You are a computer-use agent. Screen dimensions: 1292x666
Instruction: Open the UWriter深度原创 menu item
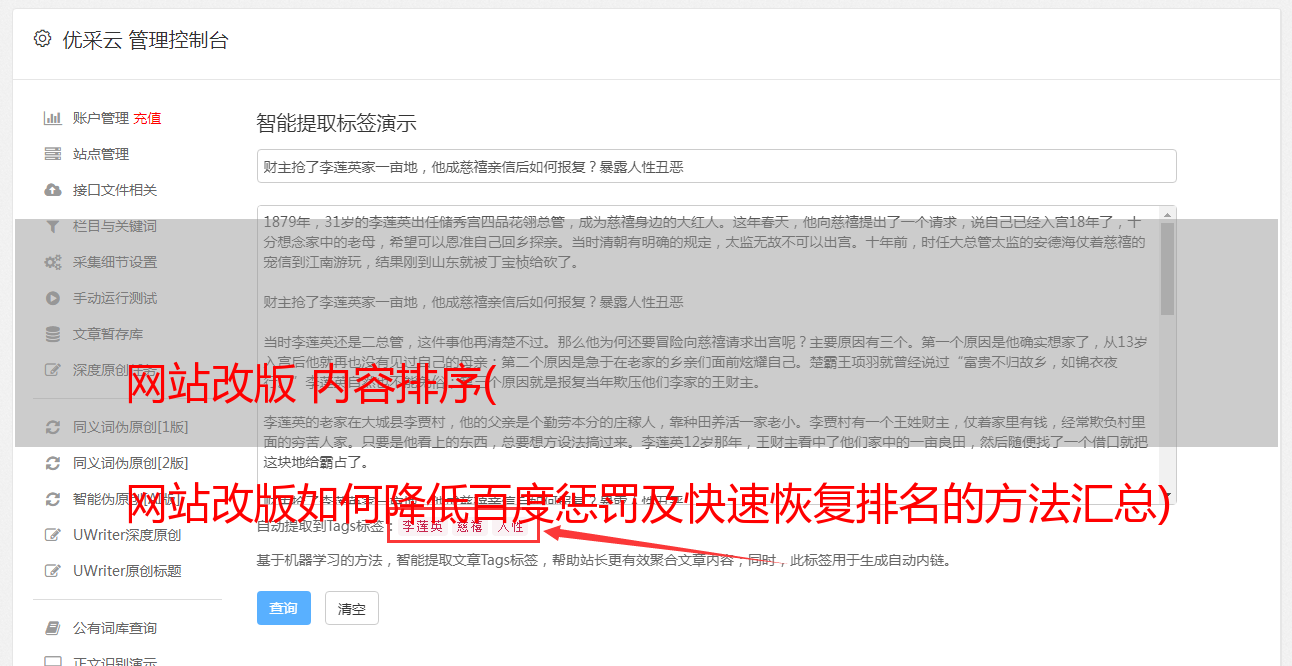(x=127, y=535)
